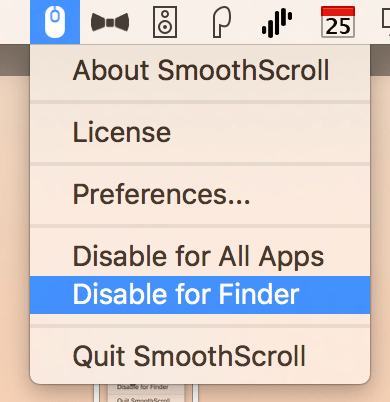Click the red header of calendar icon
Screen dimensions: 390x402
coord(338,11)
